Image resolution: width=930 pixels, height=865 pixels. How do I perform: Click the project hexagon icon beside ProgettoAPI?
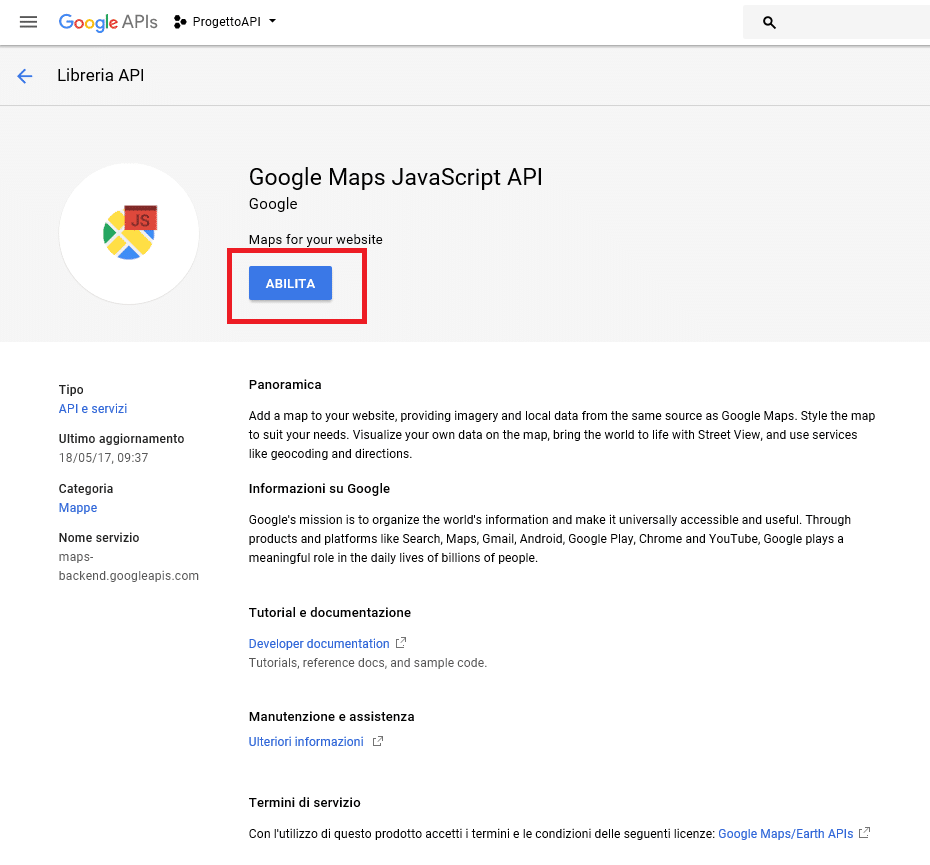pyautogui.click(x=180, y=22)
